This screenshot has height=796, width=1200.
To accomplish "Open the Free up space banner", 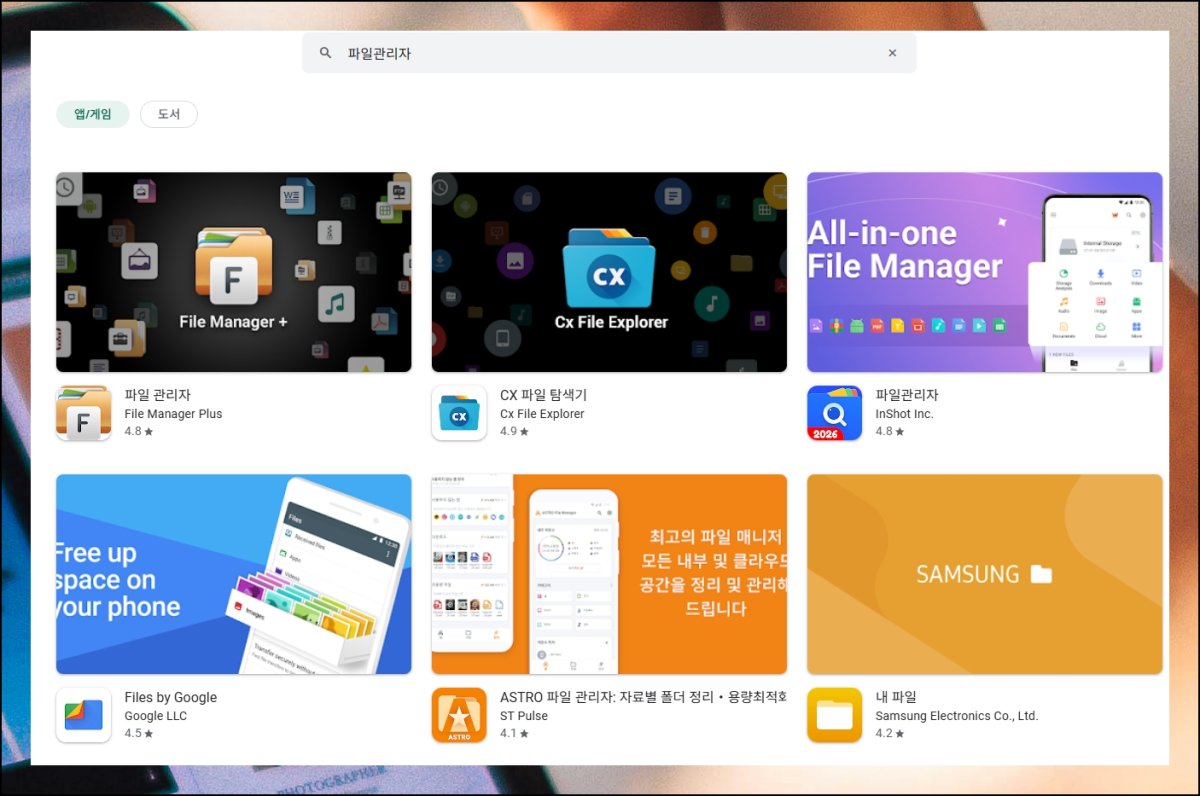I will click(x=233, y=574).
